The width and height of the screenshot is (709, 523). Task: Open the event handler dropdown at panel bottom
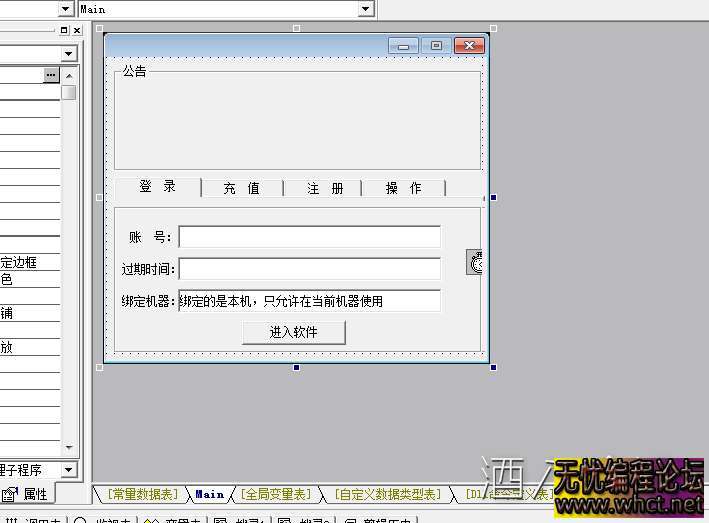tap(68, 469)
